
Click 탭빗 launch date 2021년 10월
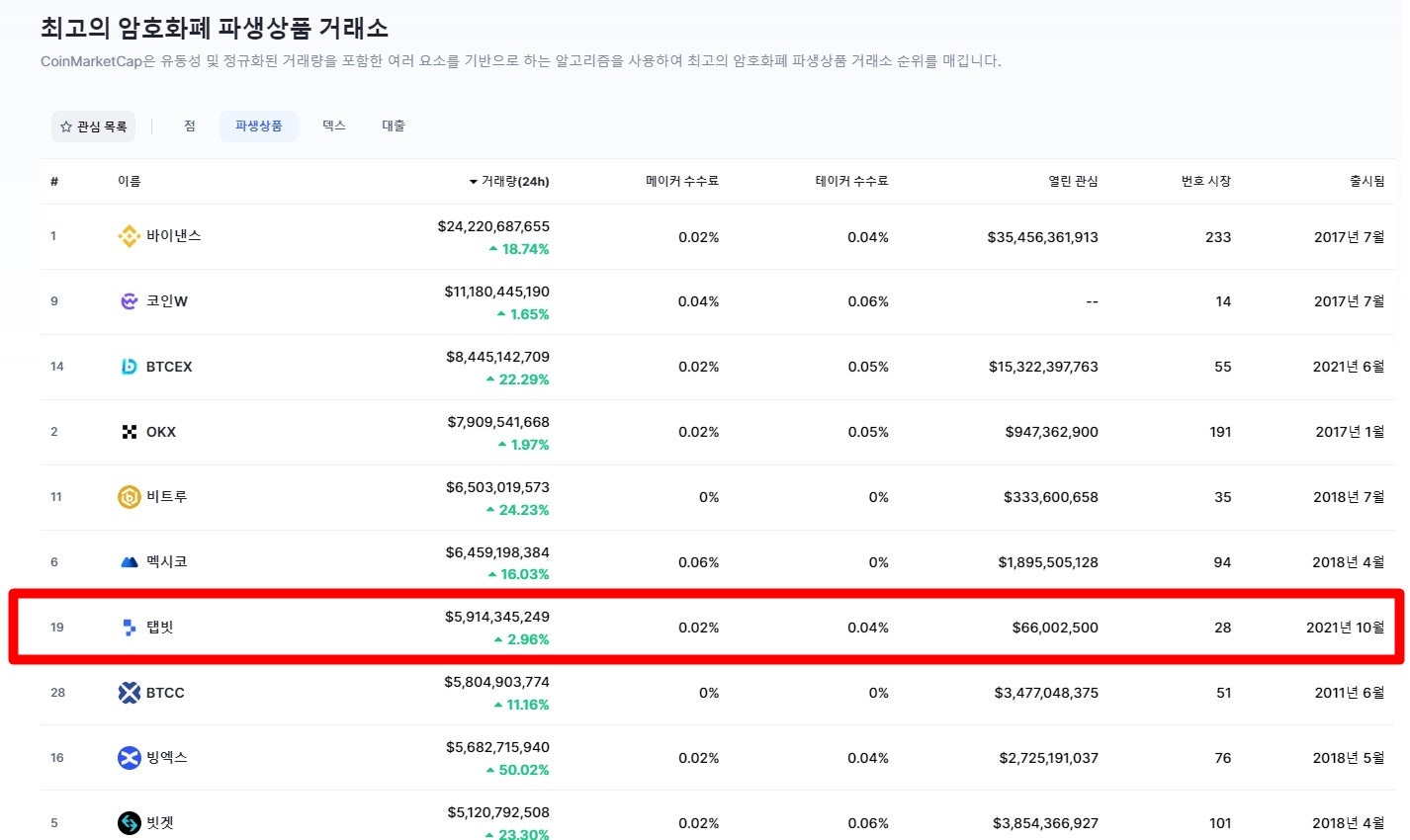click(1346, 628)
